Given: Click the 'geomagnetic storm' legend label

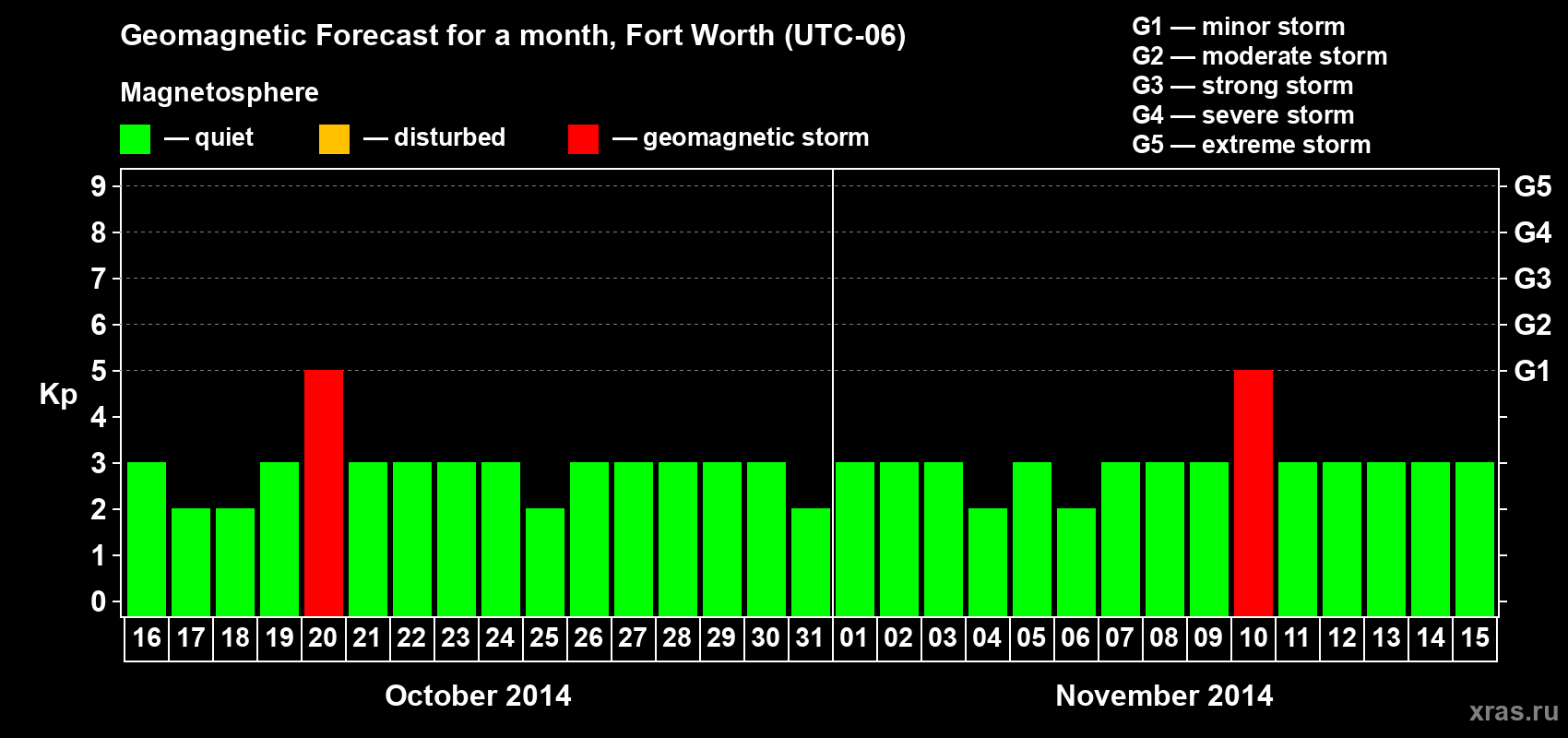Looking at the screenshot, I should pos(756,137).
